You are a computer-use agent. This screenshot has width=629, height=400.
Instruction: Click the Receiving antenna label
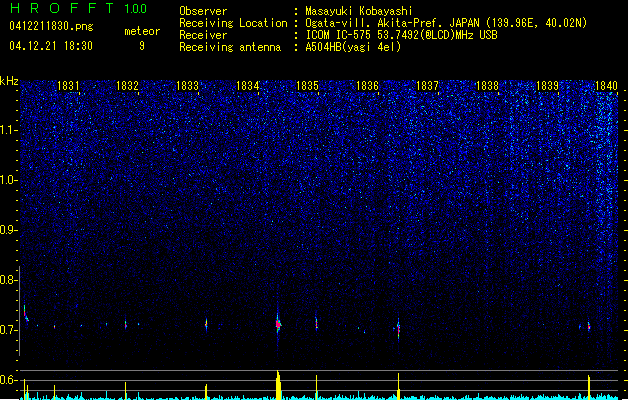pyautogui.click(x=230, y=47)
